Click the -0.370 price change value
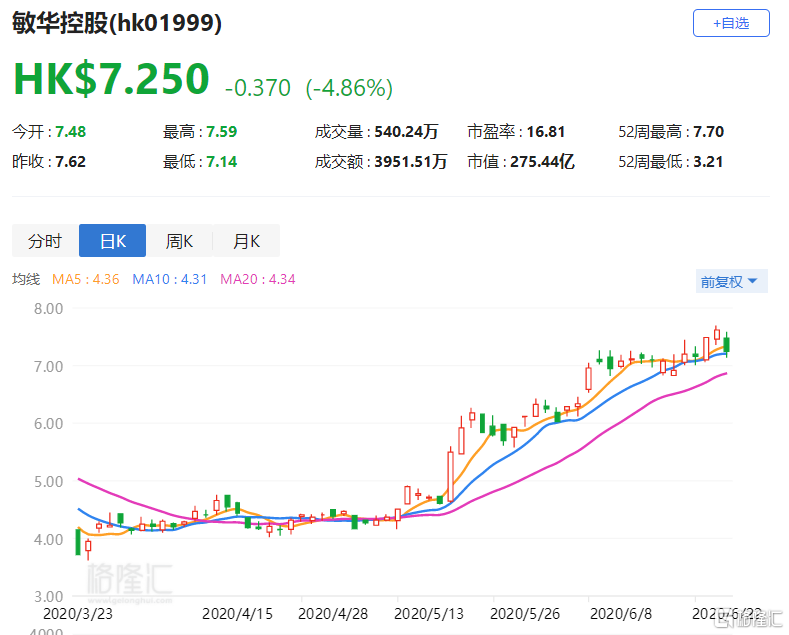789x635 pixels. pyautogui.click(x=258, y=88)
